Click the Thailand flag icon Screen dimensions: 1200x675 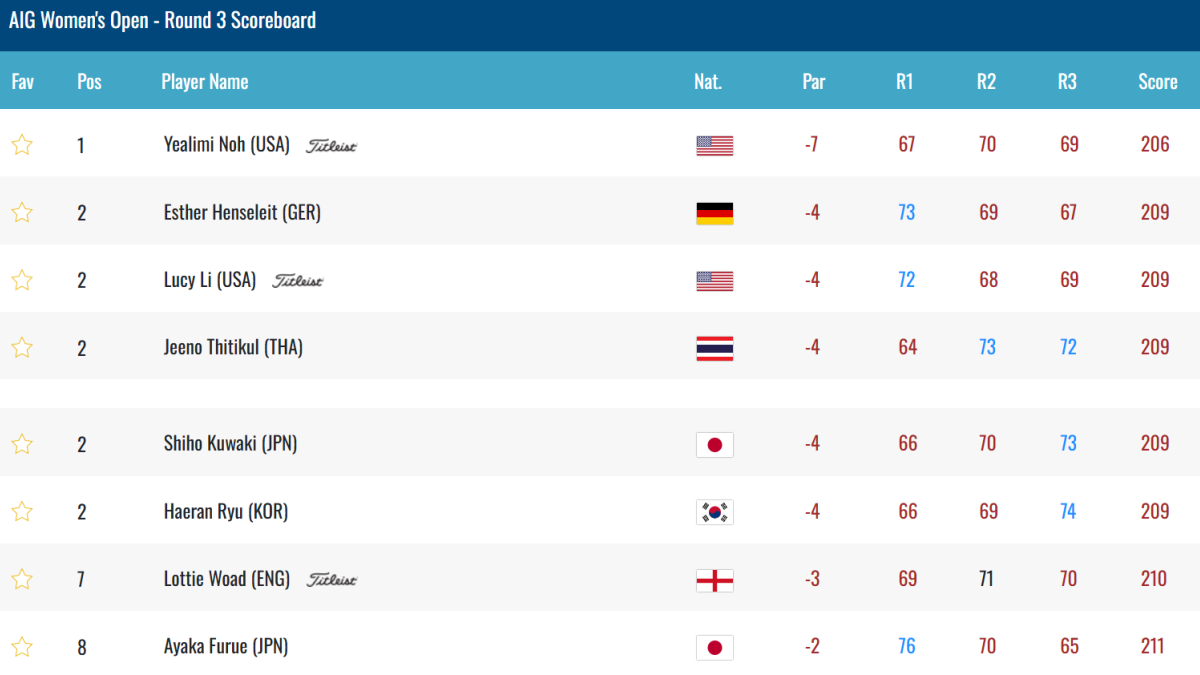tap(715, 348)
